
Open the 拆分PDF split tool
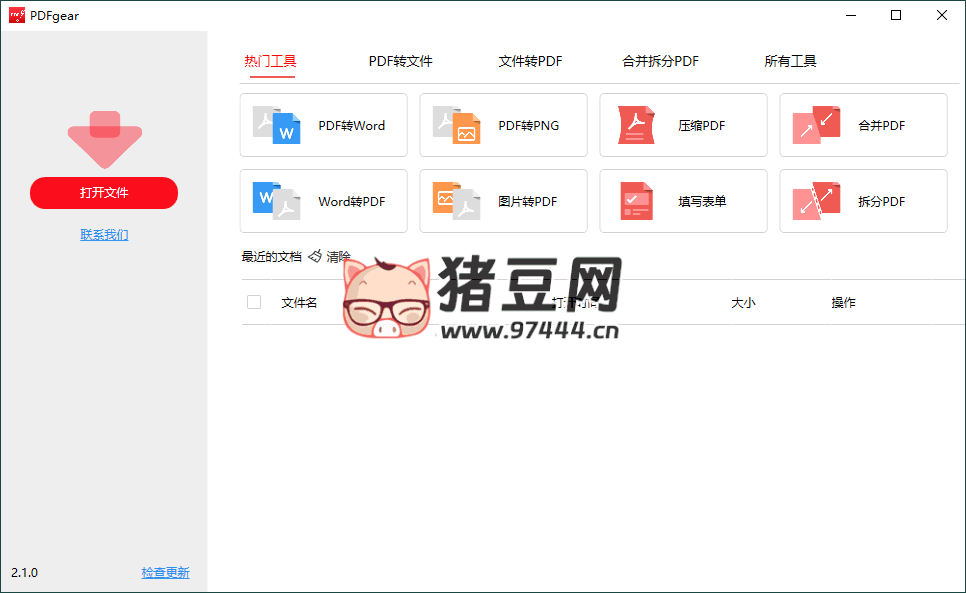[863, 201]
